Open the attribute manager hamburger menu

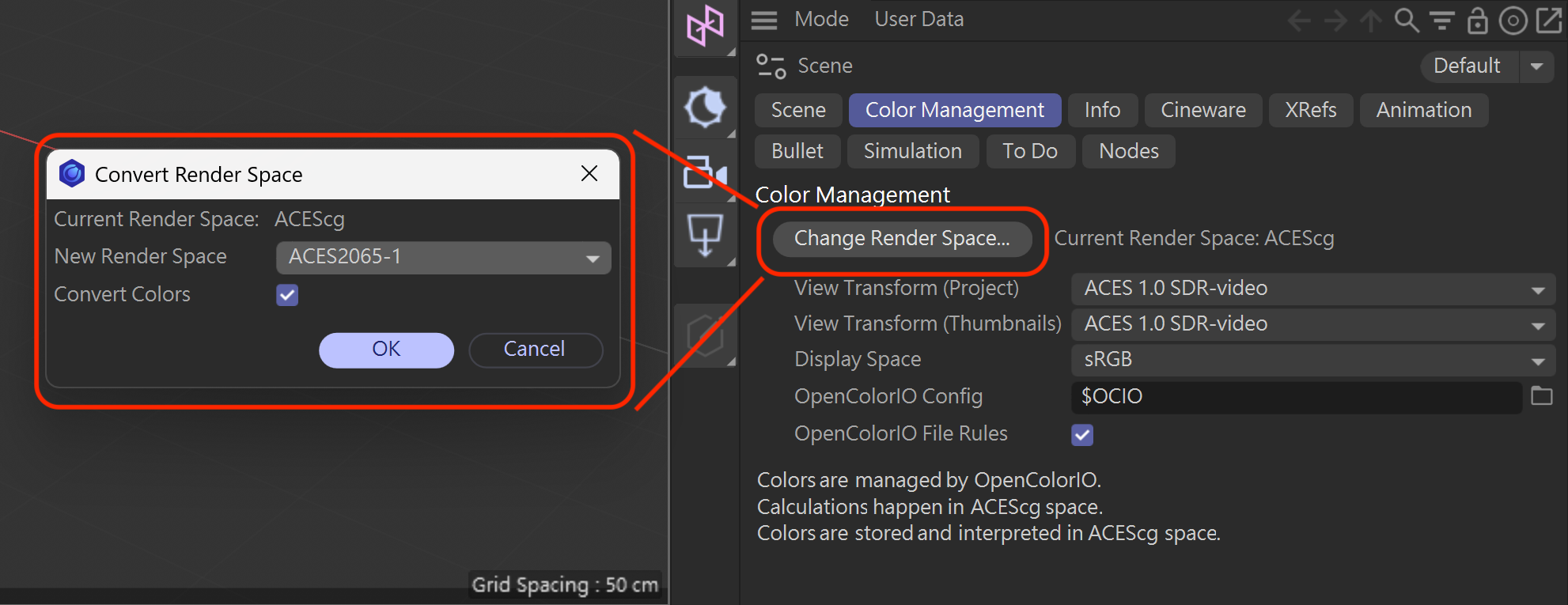[x=764, y=20]
